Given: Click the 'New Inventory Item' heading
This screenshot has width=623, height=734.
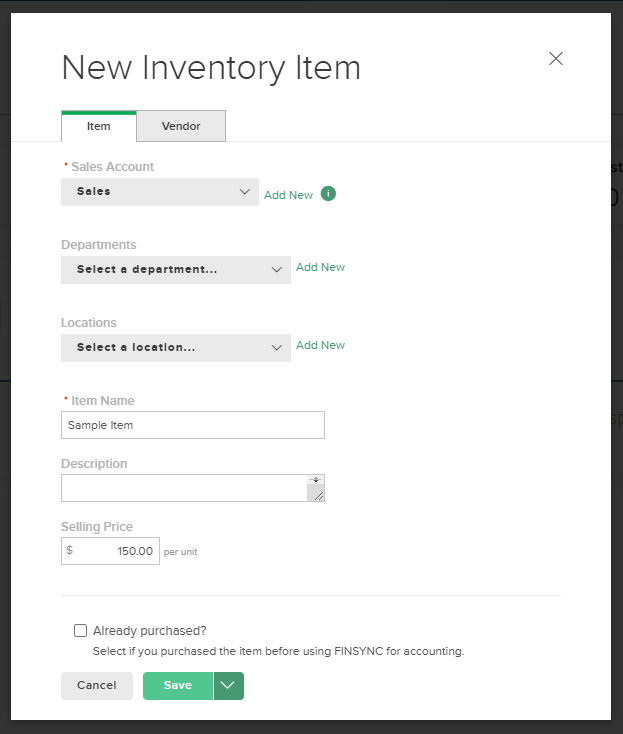Looking at the screenshot, I should (x=211, y=68).
